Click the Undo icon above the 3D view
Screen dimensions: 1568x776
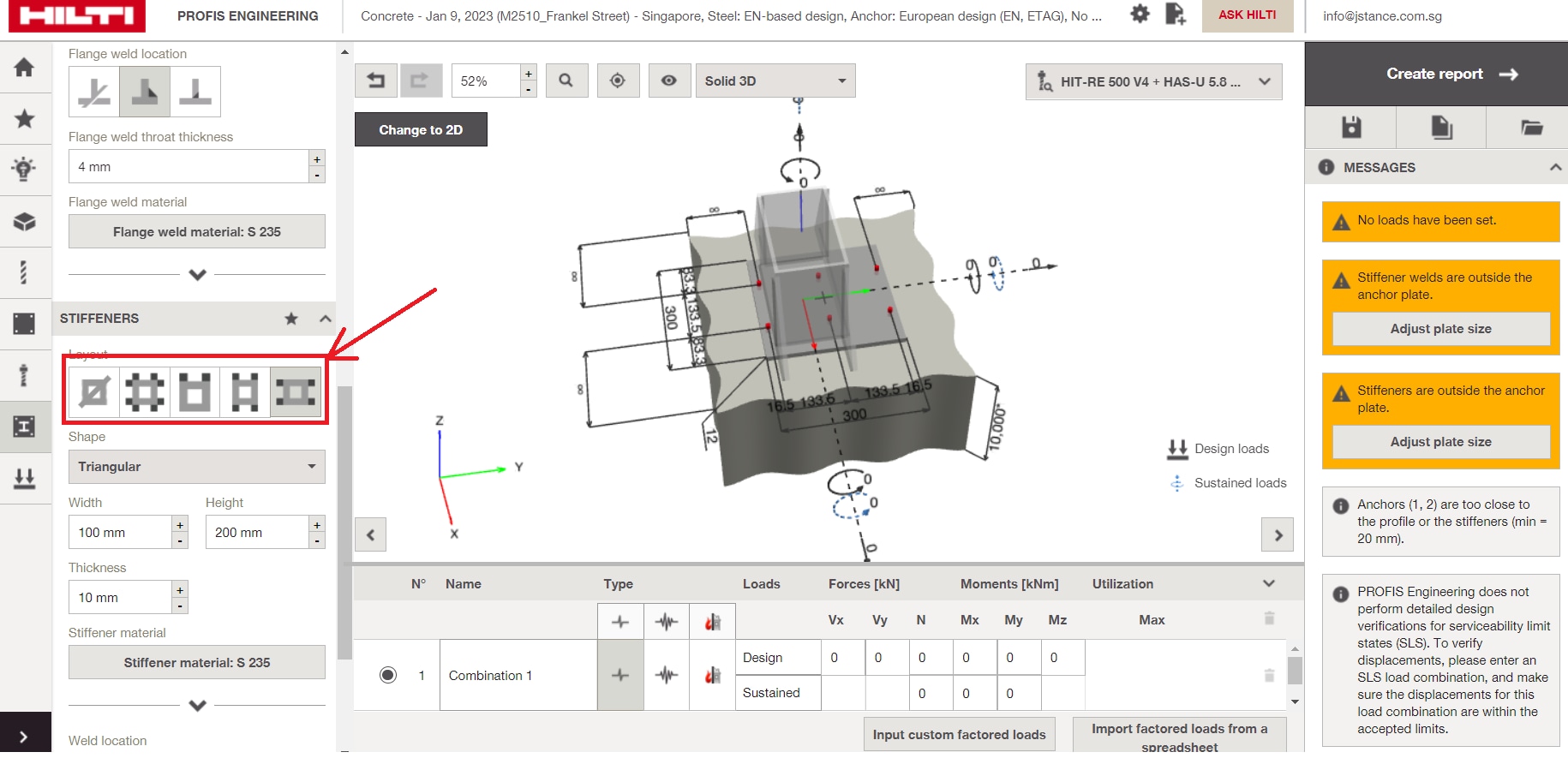tap(375, 80)
